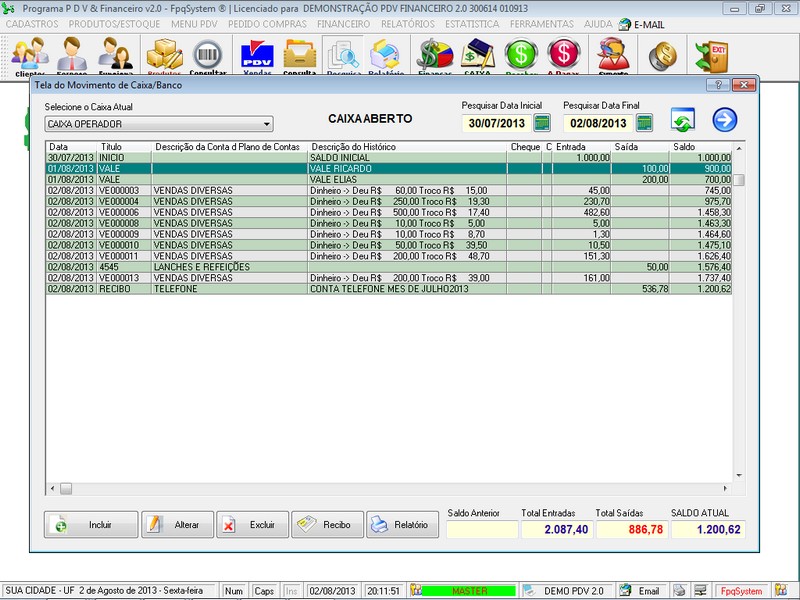The width and height of the screenshot is (800, 600).
Task: Open the Produtos box icon
Action: (164, 56)
